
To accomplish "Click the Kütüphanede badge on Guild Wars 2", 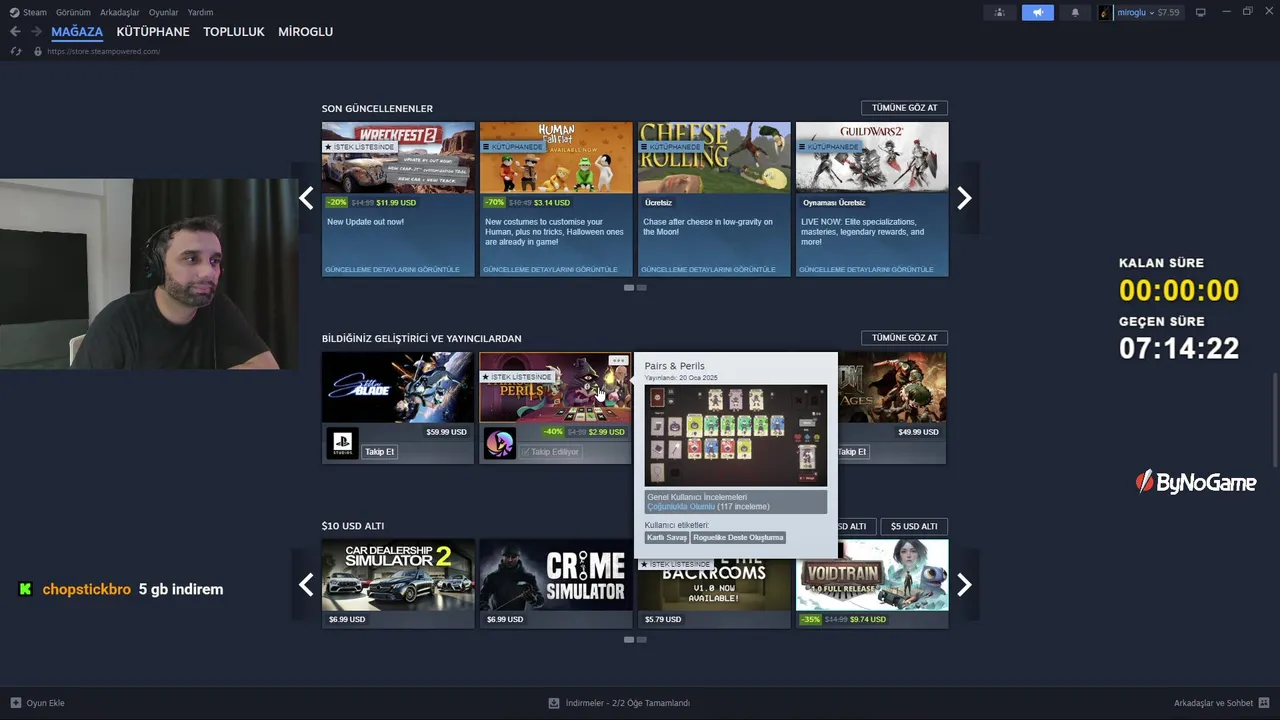I will (829, 147).
